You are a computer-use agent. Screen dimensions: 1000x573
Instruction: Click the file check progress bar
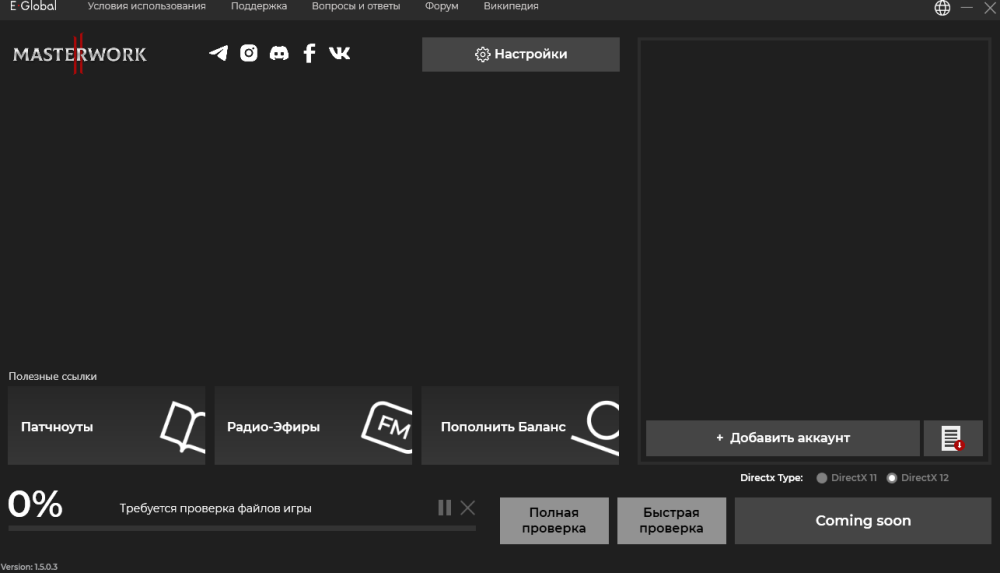[x=241, y=528]
